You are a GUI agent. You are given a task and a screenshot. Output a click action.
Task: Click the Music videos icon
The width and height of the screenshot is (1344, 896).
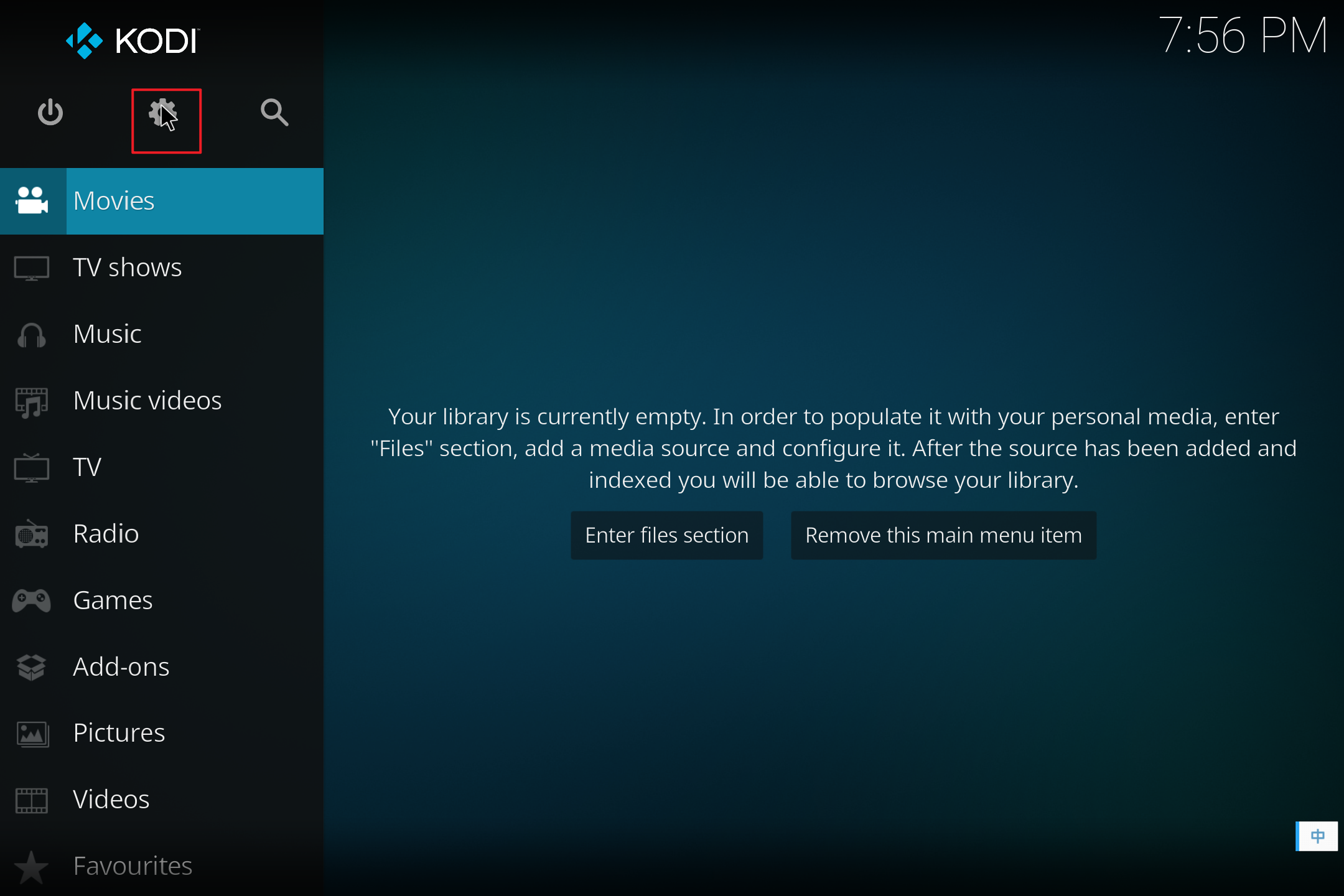click(x=32, y=402)
